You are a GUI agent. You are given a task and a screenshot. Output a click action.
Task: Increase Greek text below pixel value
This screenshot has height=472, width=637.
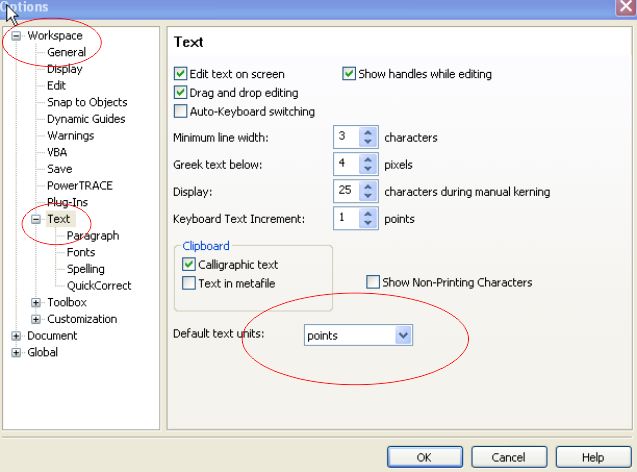[368, 160]
